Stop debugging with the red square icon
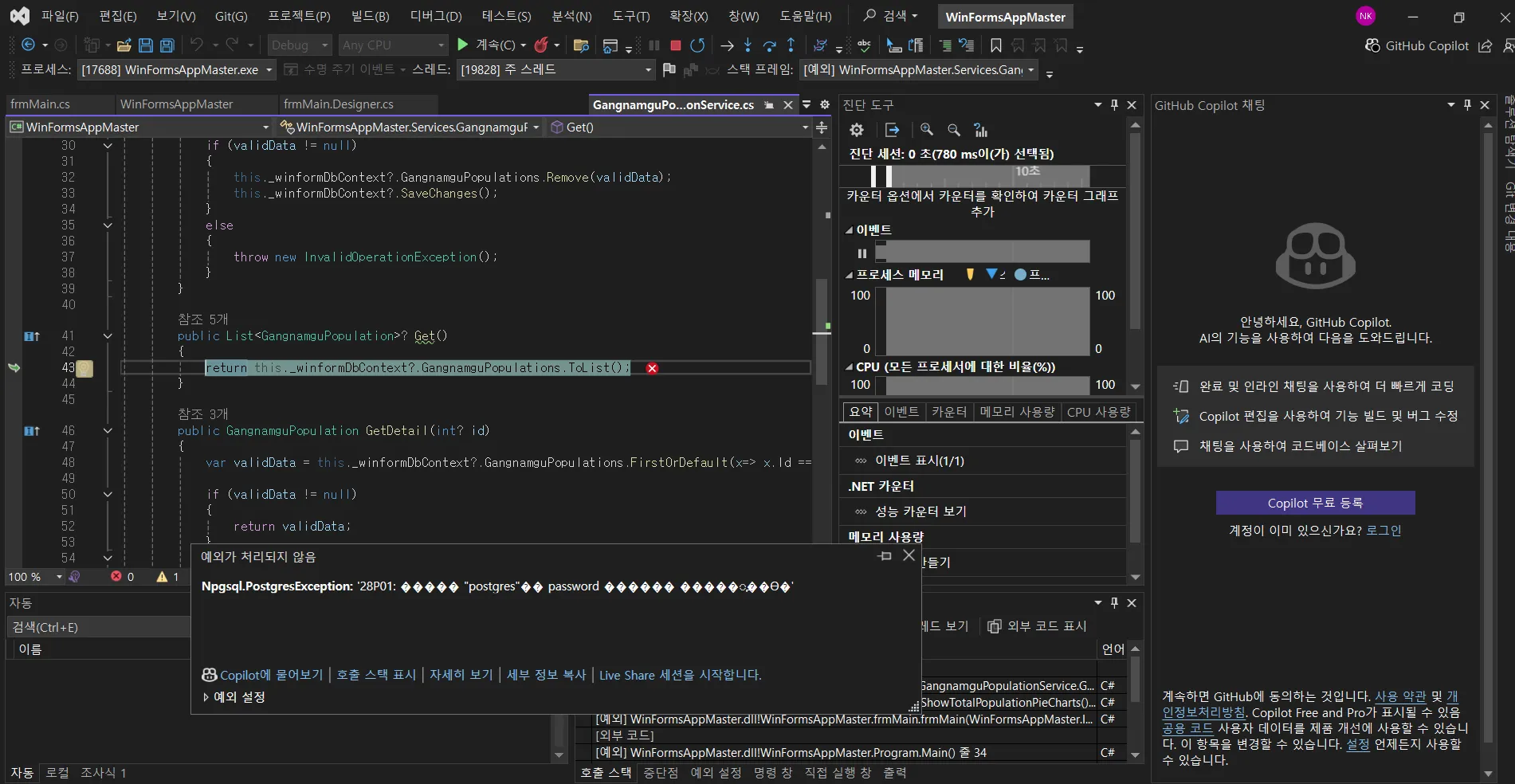 tap(675, 45)
